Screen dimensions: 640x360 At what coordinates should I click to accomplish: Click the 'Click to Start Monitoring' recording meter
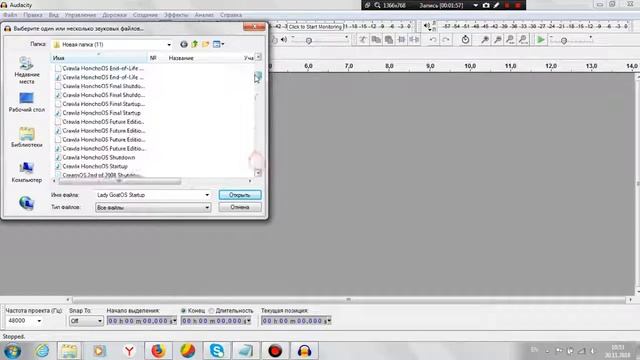315,27
